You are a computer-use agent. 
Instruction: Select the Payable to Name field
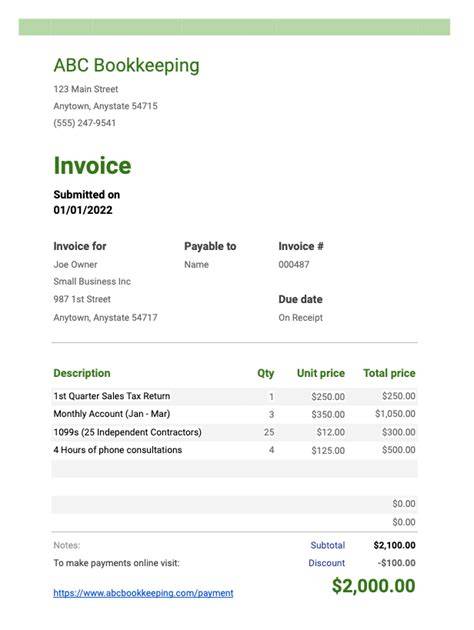[x=196, y=264]
